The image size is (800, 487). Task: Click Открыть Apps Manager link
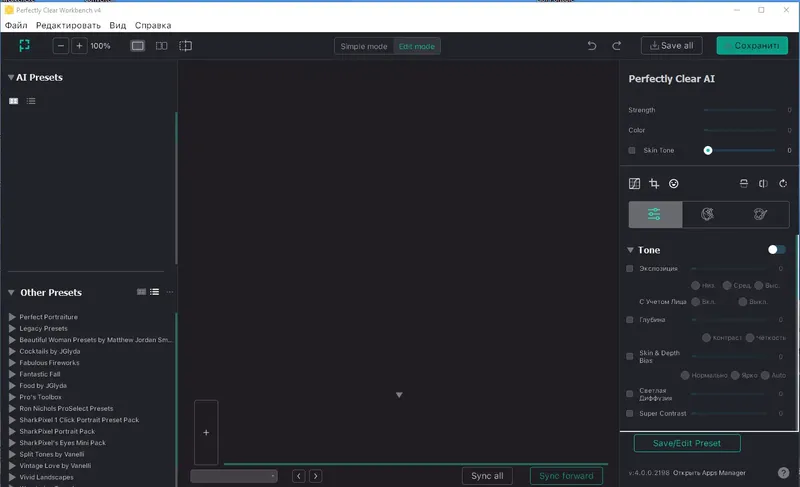(x=709, y=473)
